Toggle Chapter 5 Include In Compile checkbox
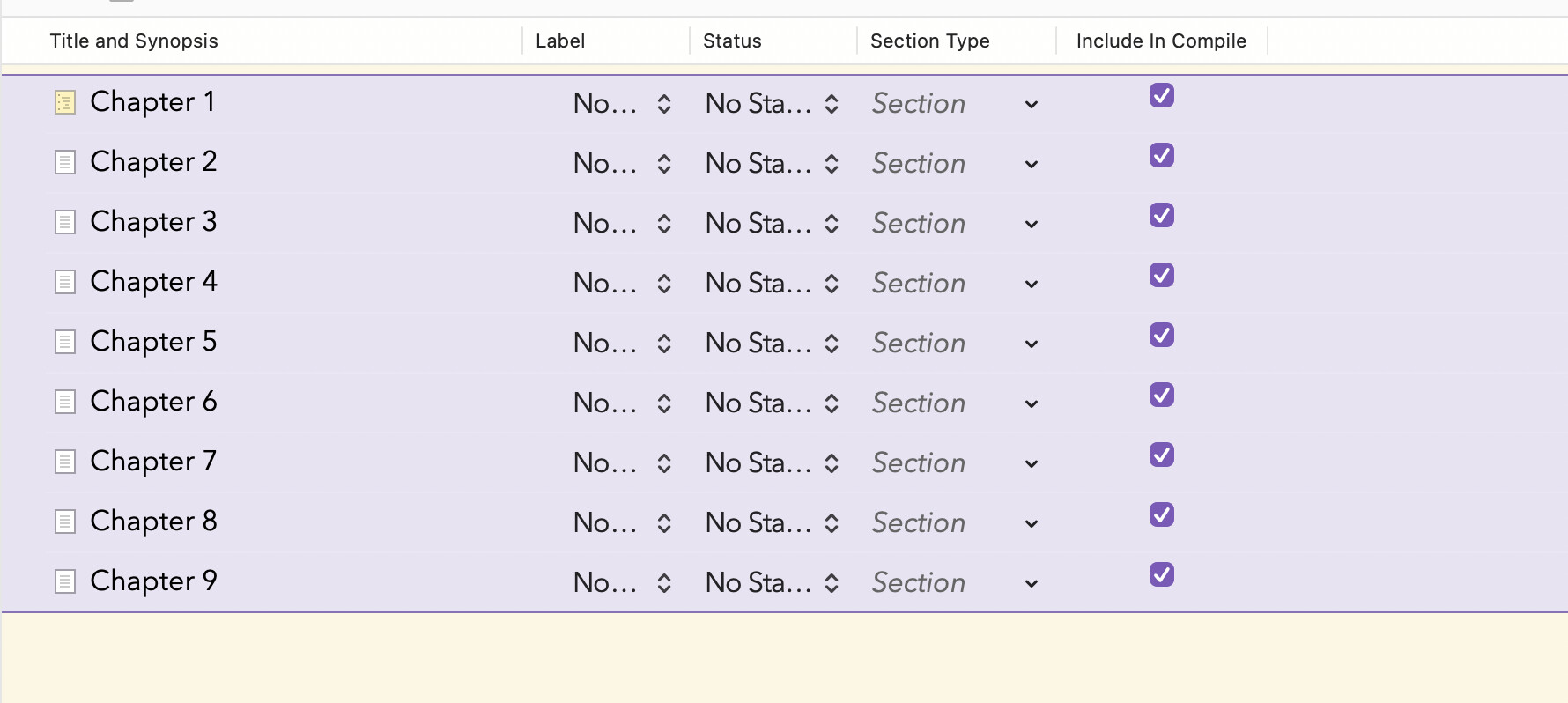The height and width of the screenshot is (703, 1568). (1161, 335)
